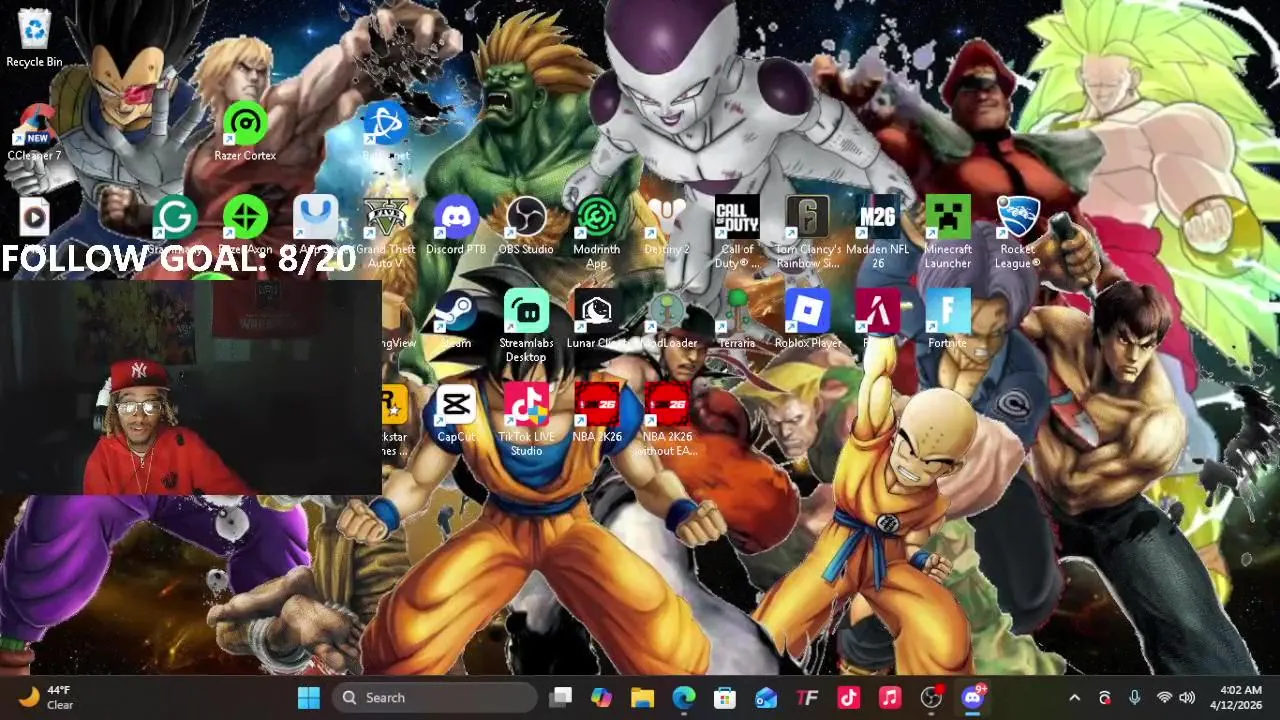Switch to Discord on the taskbar
The height and width of the screenshot is (720, 1280).
[x=972, y=698]
